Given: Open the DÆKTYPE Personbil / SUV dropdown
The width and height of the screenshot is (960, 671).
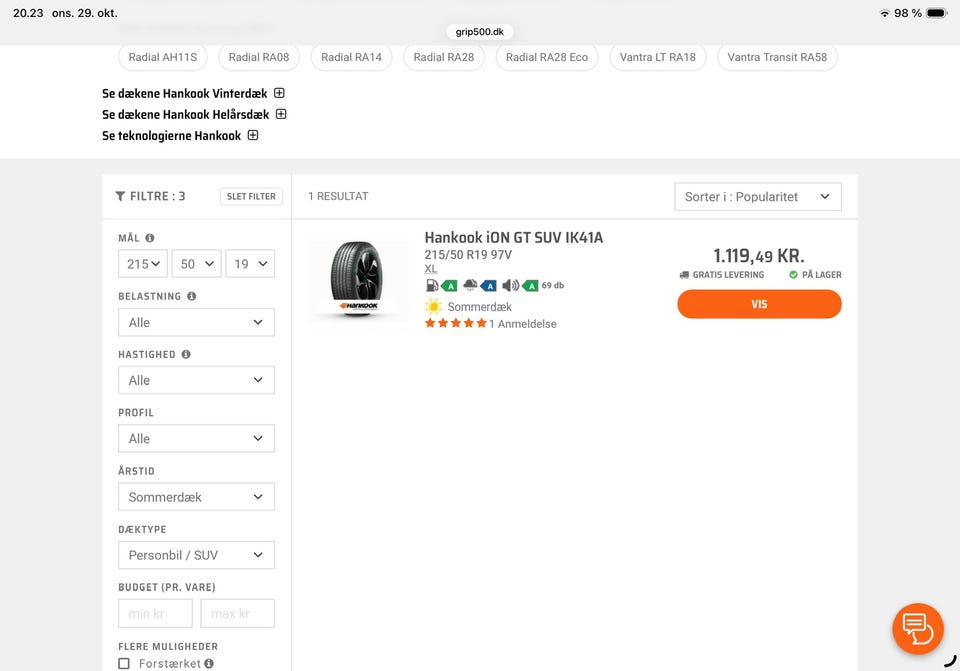Looking at the screenshot, I should [197, 555].
